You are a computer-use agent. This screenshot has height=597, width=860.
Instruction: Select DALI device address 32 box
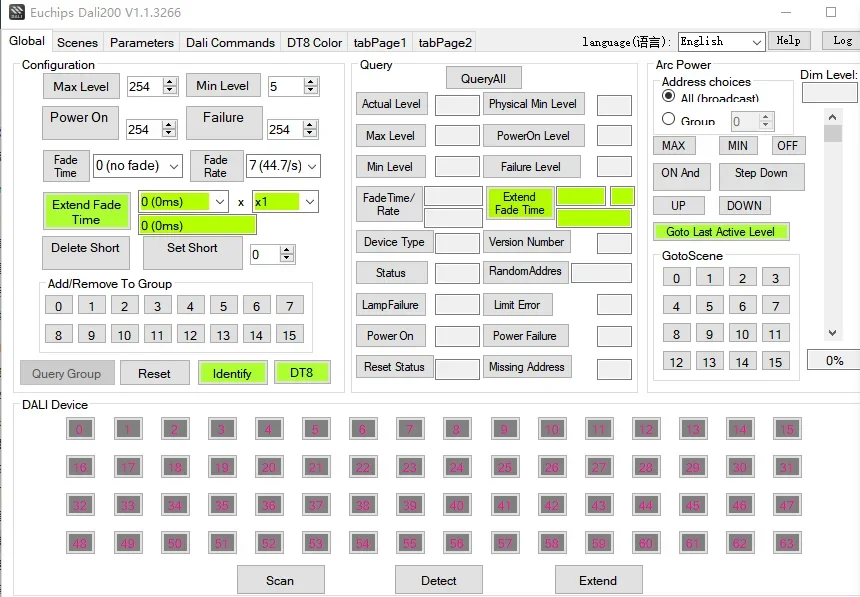point(80,505)
